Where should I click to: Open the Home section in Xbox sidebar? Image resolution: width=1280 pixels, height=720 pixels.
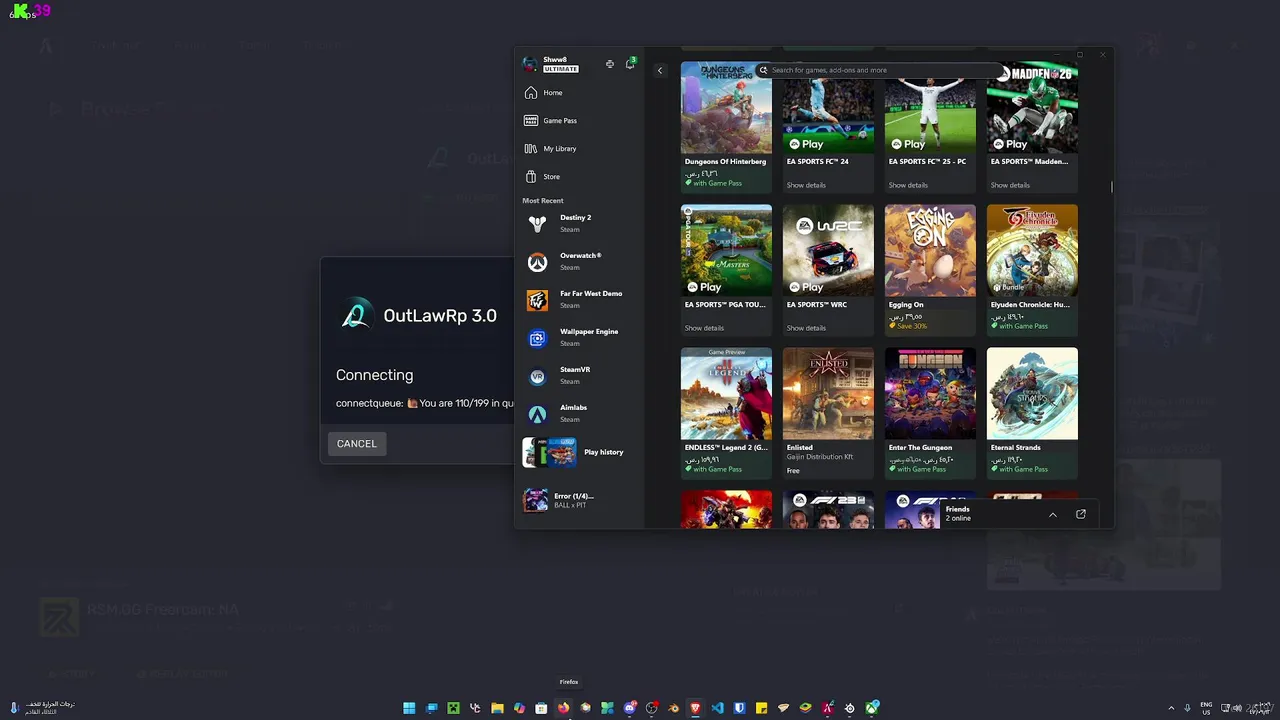pos(580,93)
